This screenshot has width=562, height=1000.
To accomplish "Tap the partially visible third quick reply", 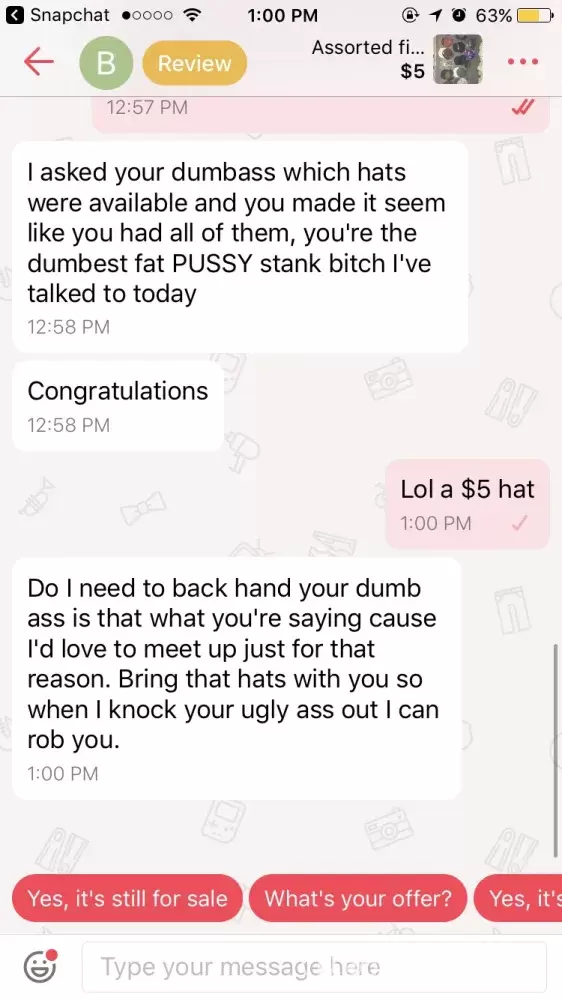I will [518, 898].
